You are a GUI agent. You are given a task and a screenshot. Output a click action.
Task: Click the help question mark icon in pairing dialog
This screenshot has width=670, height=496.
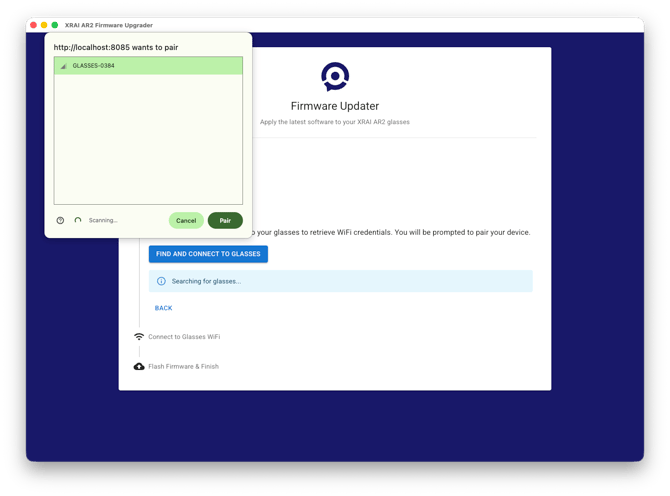[x=60, y=220]
